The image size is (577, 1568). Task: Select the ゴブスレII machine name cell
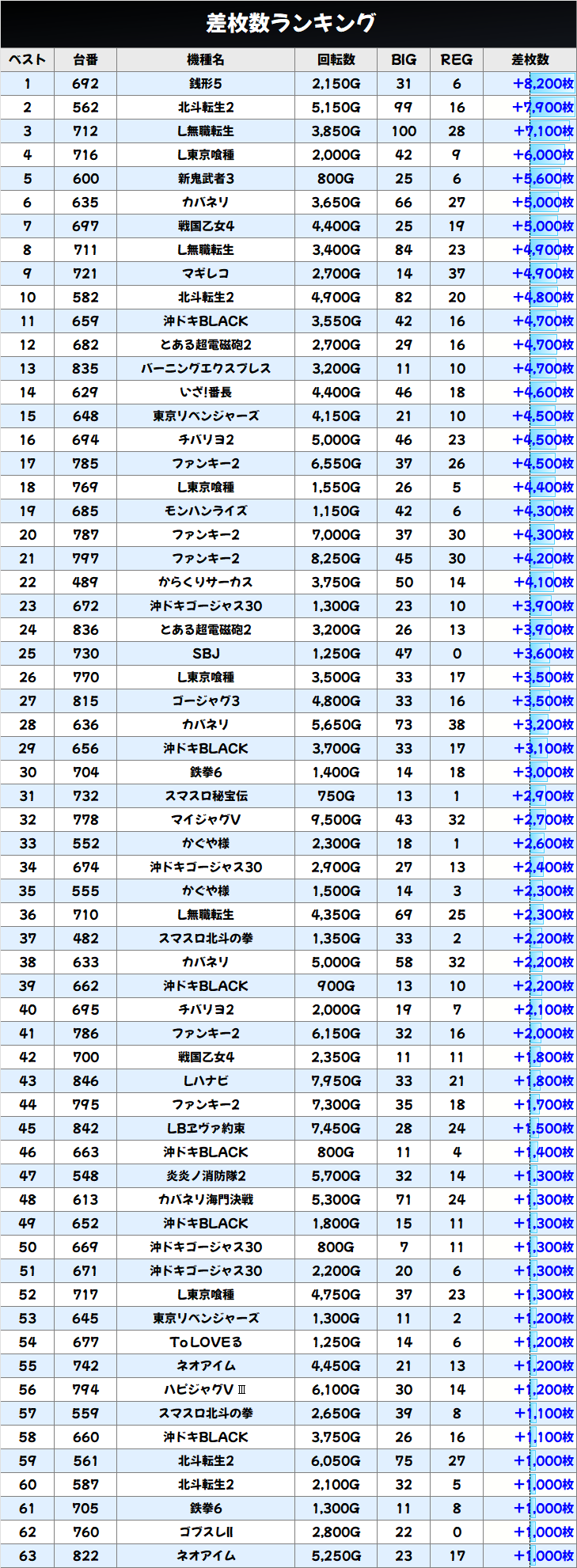coord(206,1532)
